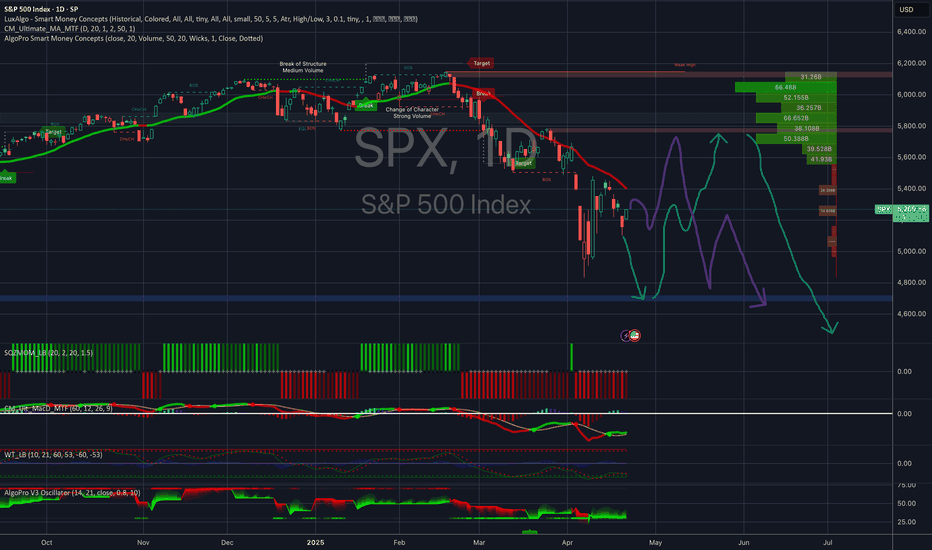Click the Weak High label
This screenshot has width=932, height=550.
[x=685, y=65]
